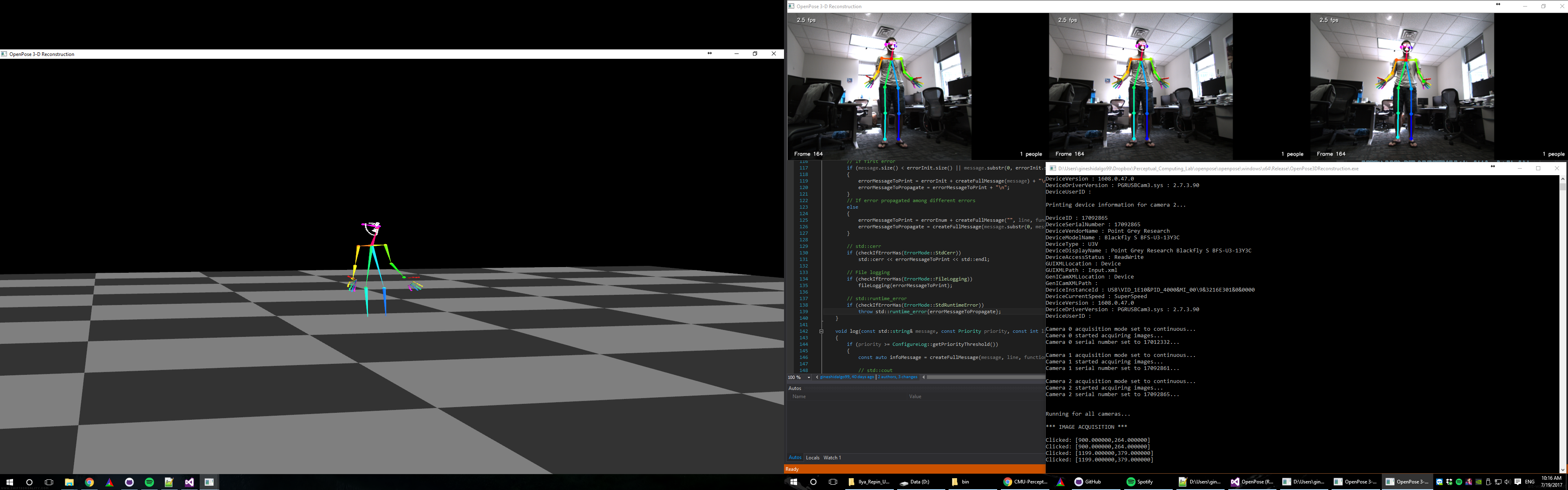
Task: Click the Spotify icon in left taskbar
Action: click(149, 482)
